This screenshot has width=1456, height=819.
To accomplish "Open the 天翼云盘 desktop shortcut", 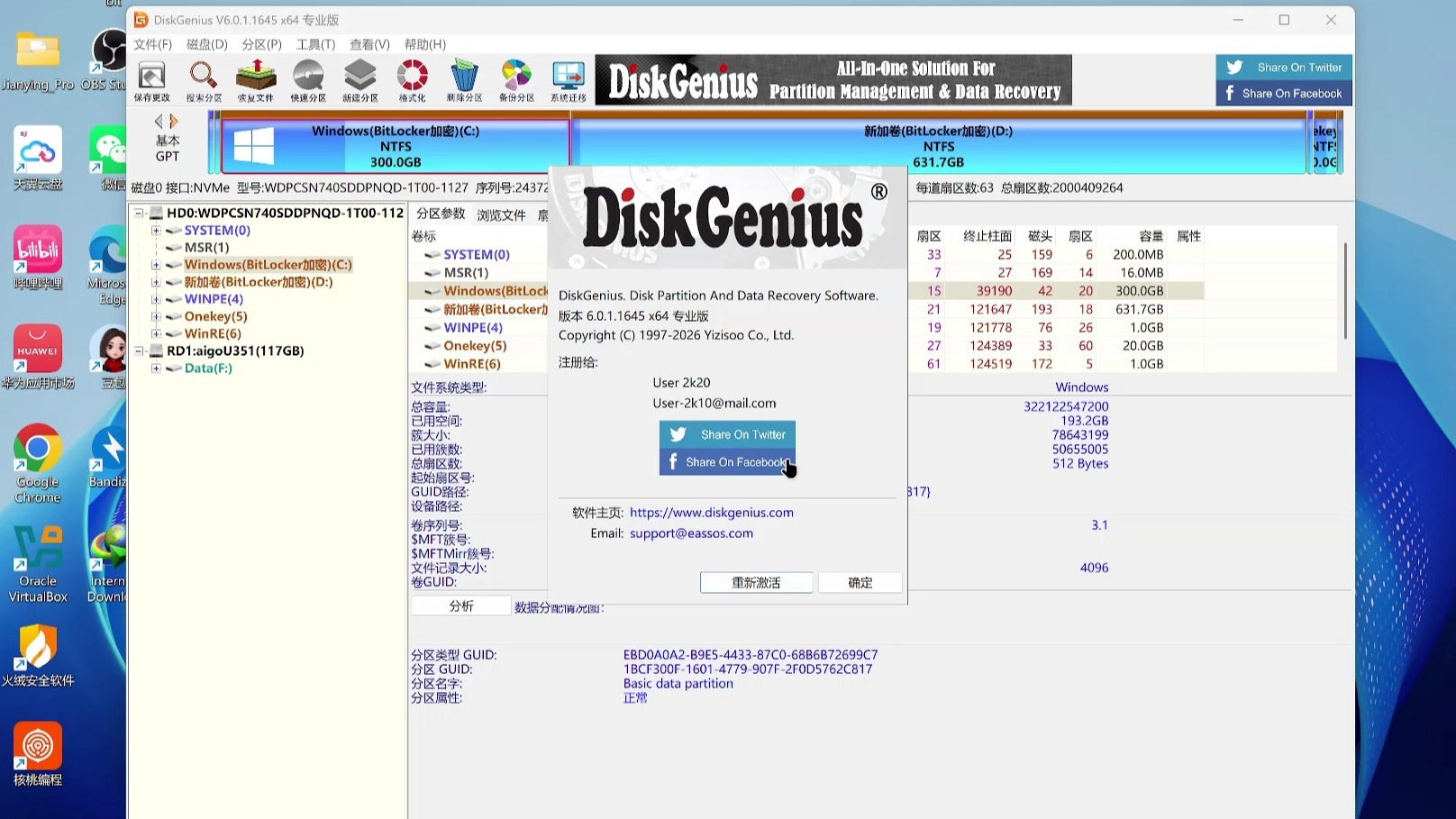I will [x=37, y=158].
